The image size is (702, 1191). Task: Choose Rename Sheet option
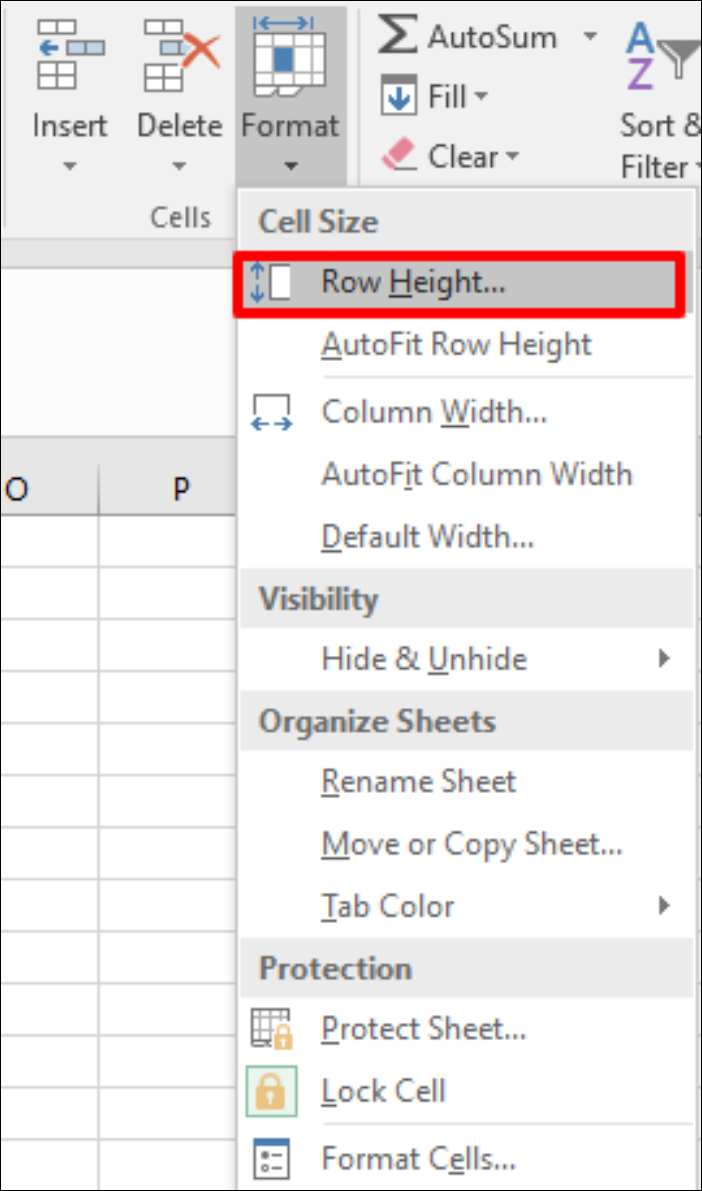tap(418, 782)
